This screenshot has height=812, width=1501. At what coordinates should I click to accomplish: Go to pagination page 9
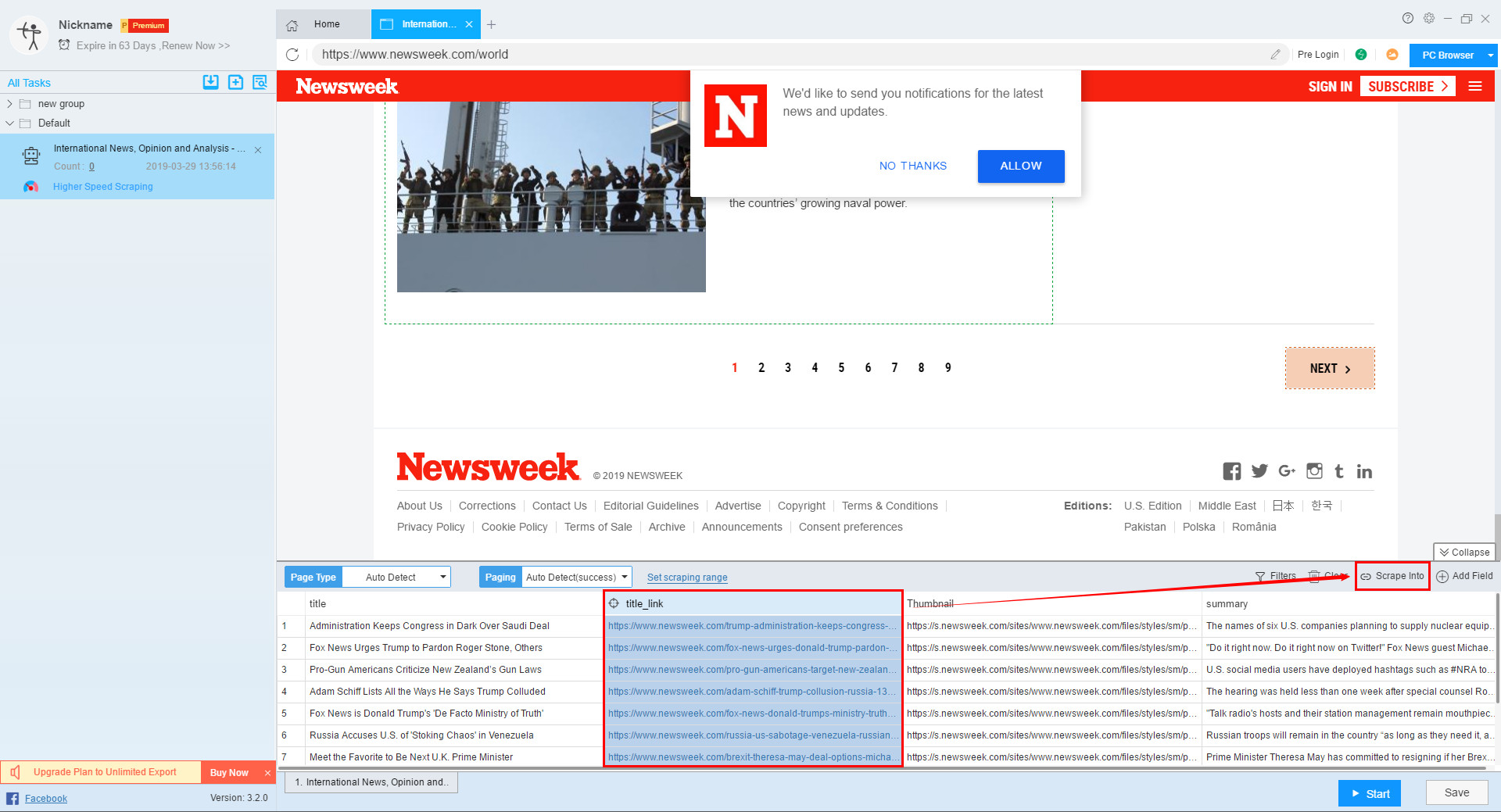tap(948, 368)
